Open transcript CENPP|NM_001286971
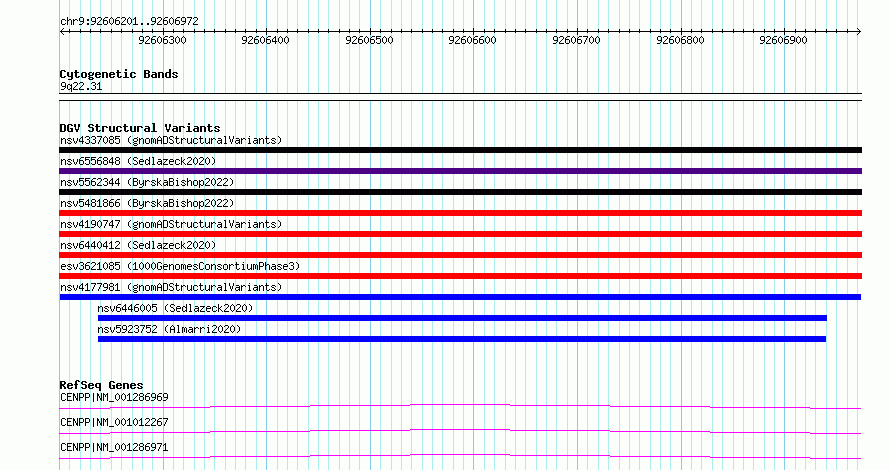This screenshot has width=890, height=470. point(114,447)
